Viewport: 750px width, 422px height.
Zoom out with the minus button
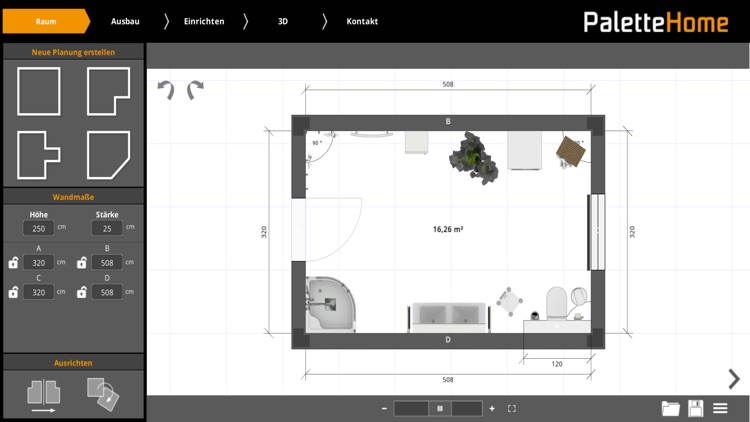[384, 408]
